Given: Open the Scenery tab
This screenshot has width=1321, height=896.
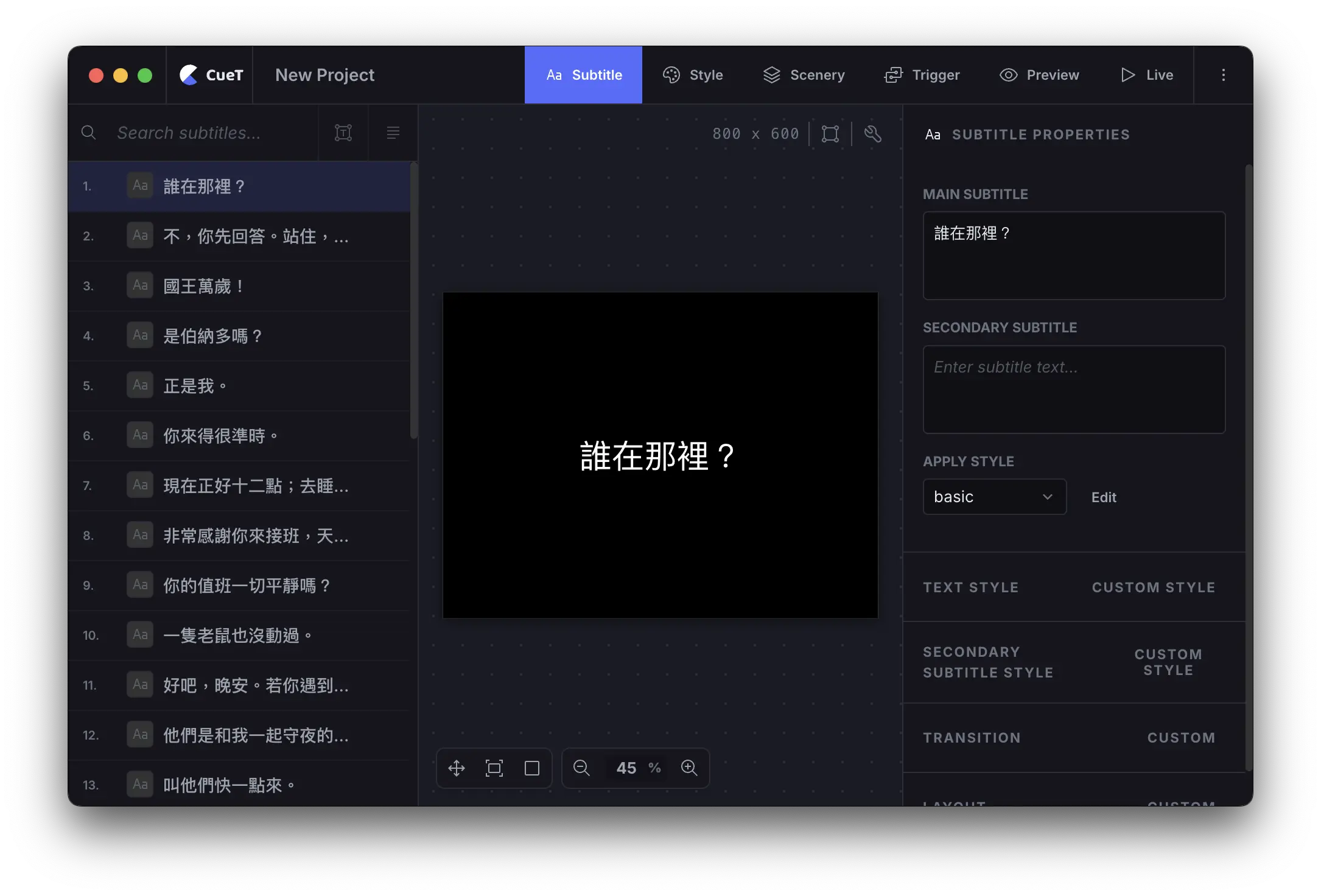Looking at the screenshot, I should pos(804,75).
